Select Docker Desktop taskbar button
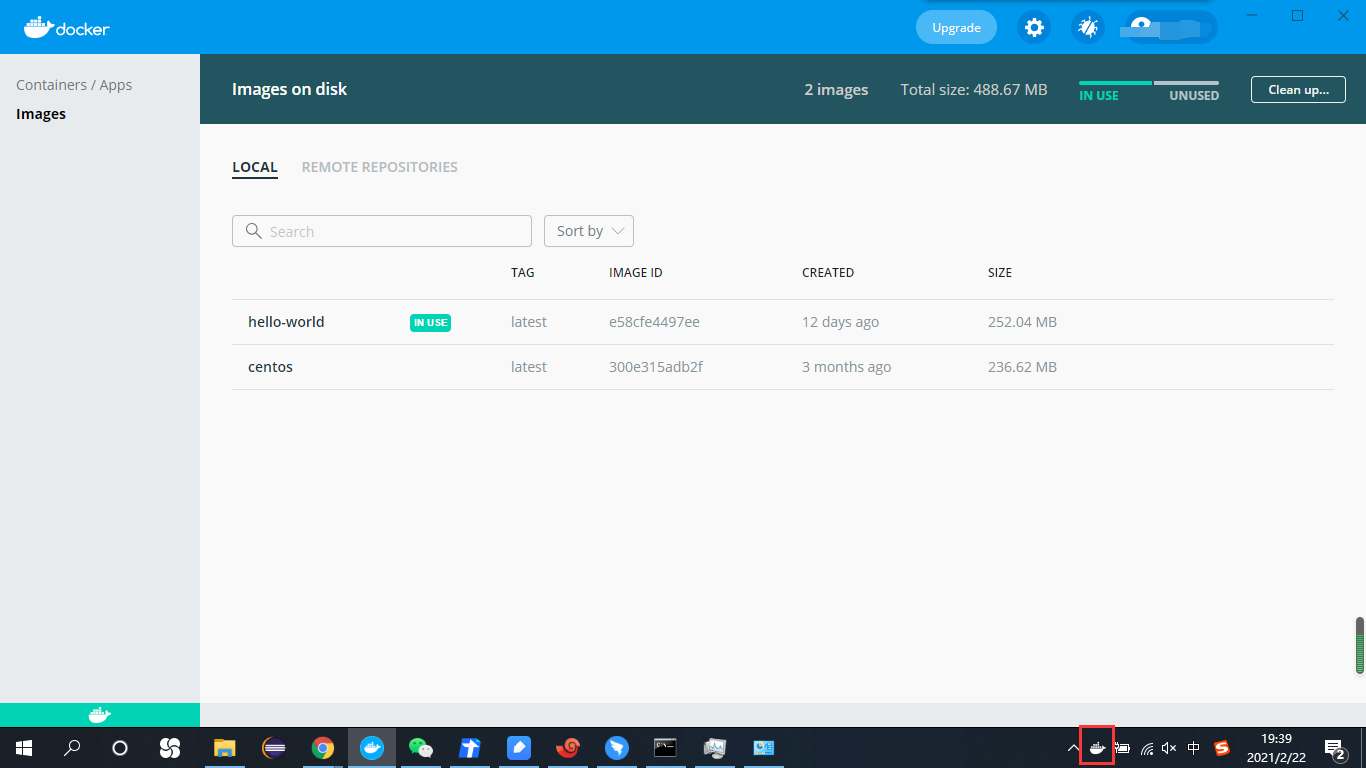1366x768 pixels. tap(372, 748)
